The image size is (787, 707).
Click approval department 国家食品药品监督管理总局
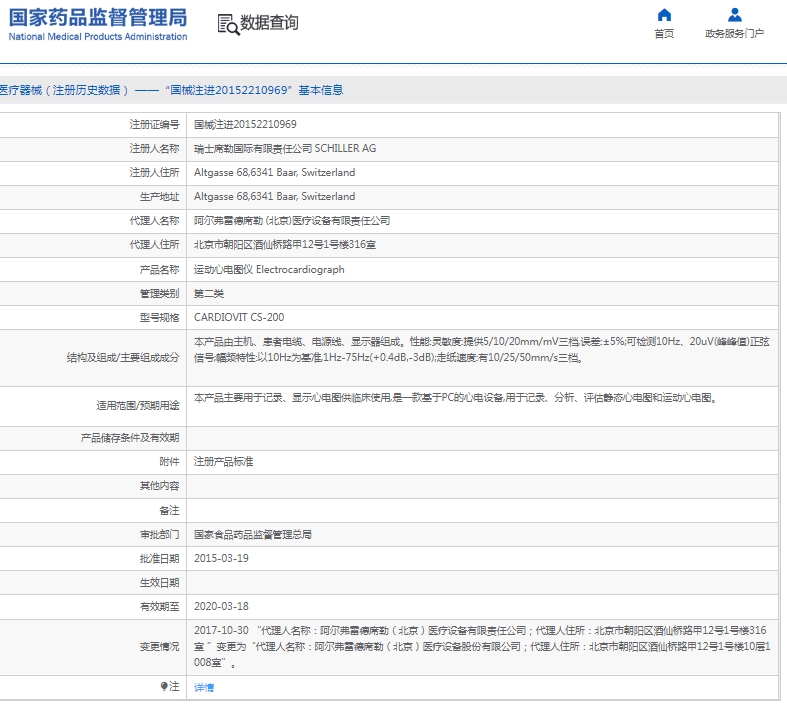[x=252, y=534]
